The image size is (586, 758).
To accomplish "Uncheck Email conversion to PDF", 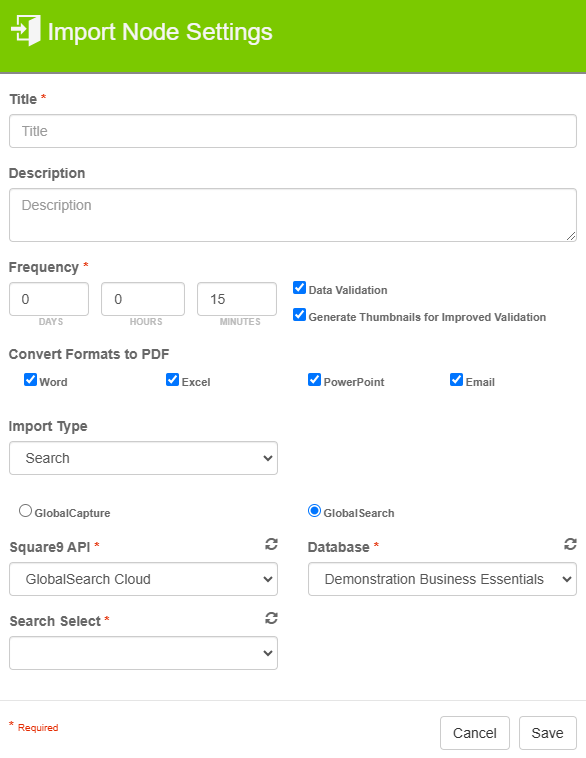I will [x=456, y=380].
